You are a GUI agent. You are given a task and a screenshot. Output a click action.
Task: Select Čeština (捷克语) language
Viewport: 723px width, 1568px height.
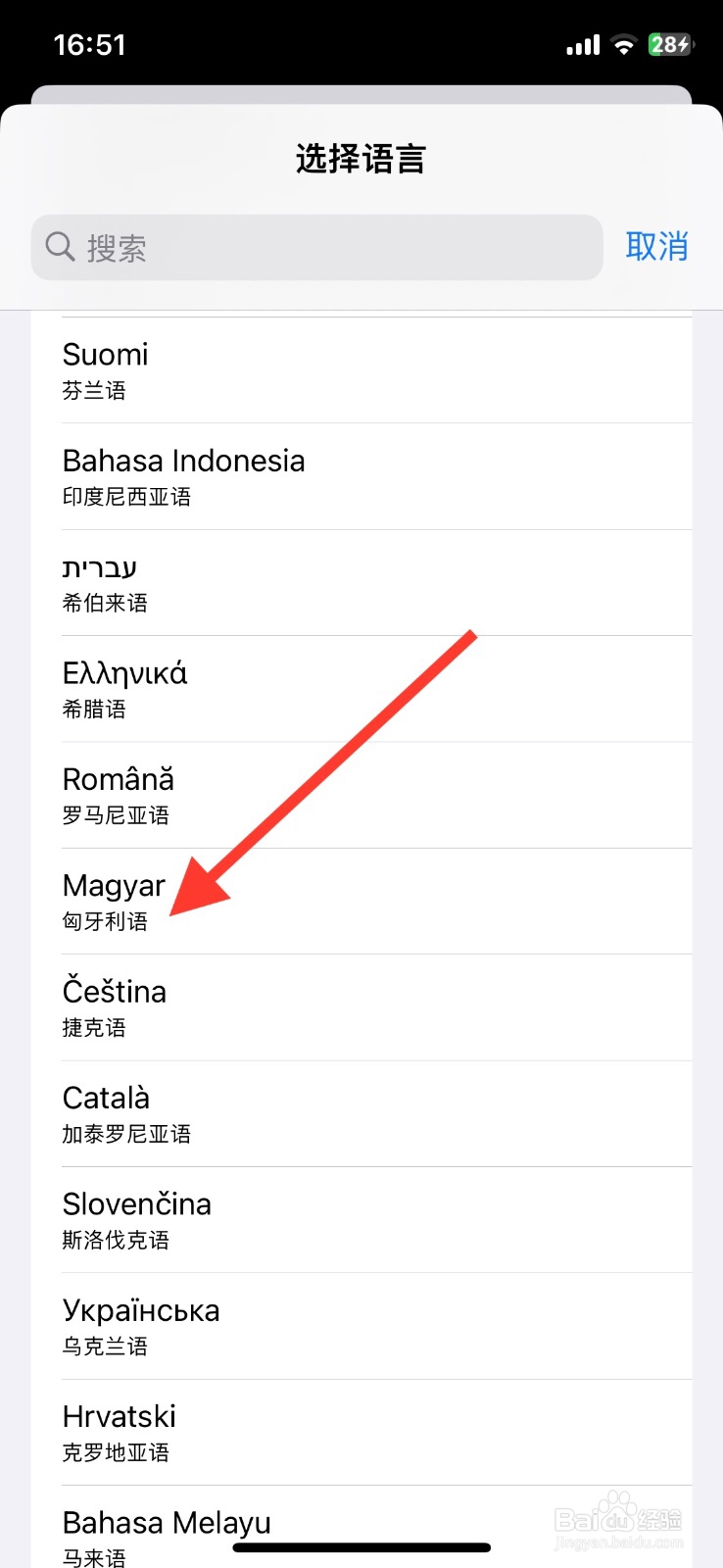click(x=361, y=1007)
